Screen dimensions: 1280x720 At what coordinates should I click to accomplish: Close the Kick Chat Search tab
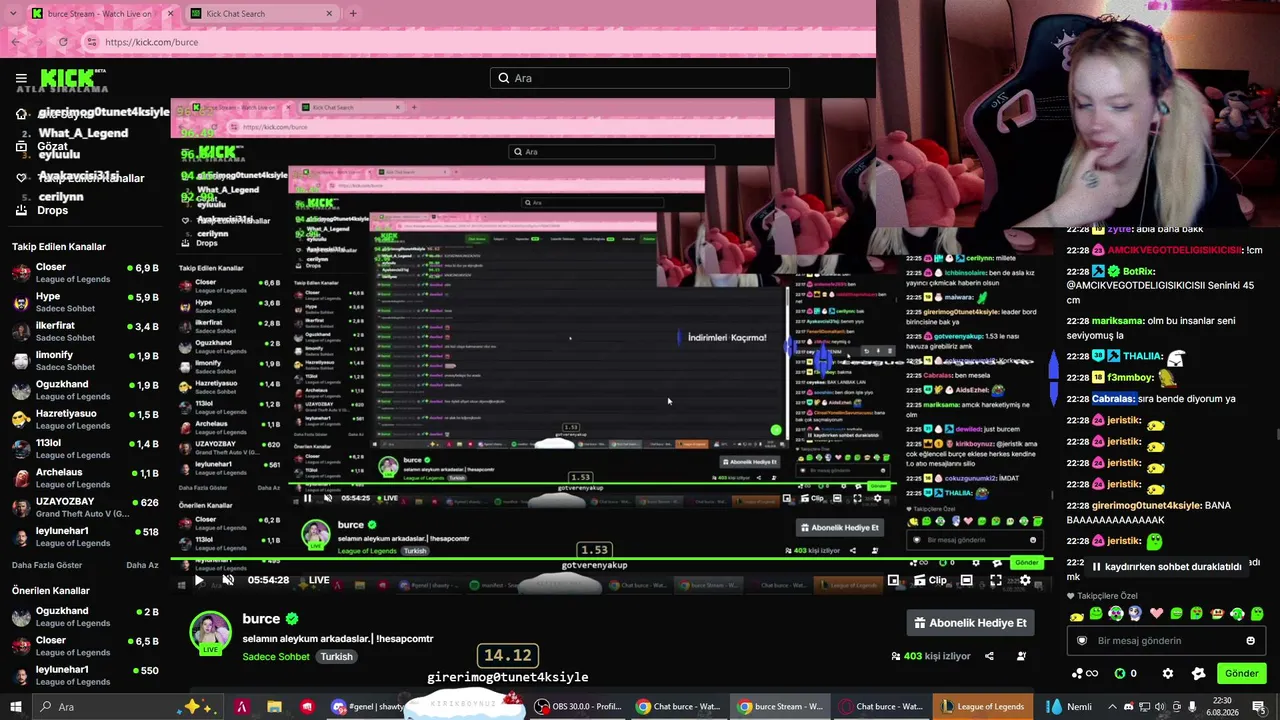coord(329,13)
